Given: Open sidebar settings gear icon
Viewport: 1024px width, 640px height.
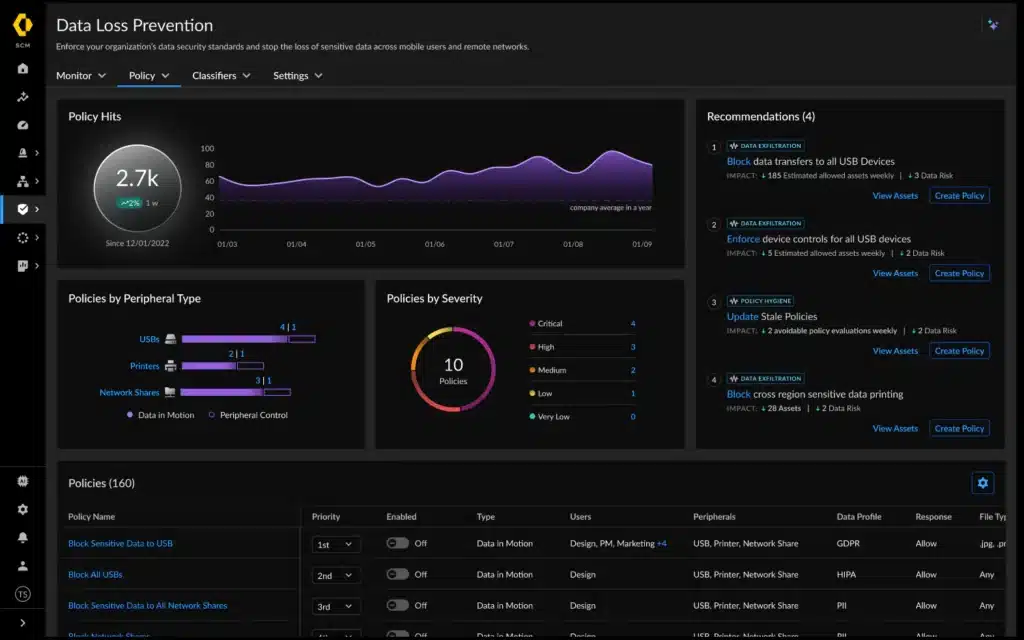Looking at the screenshot, I should pos(23,509).
